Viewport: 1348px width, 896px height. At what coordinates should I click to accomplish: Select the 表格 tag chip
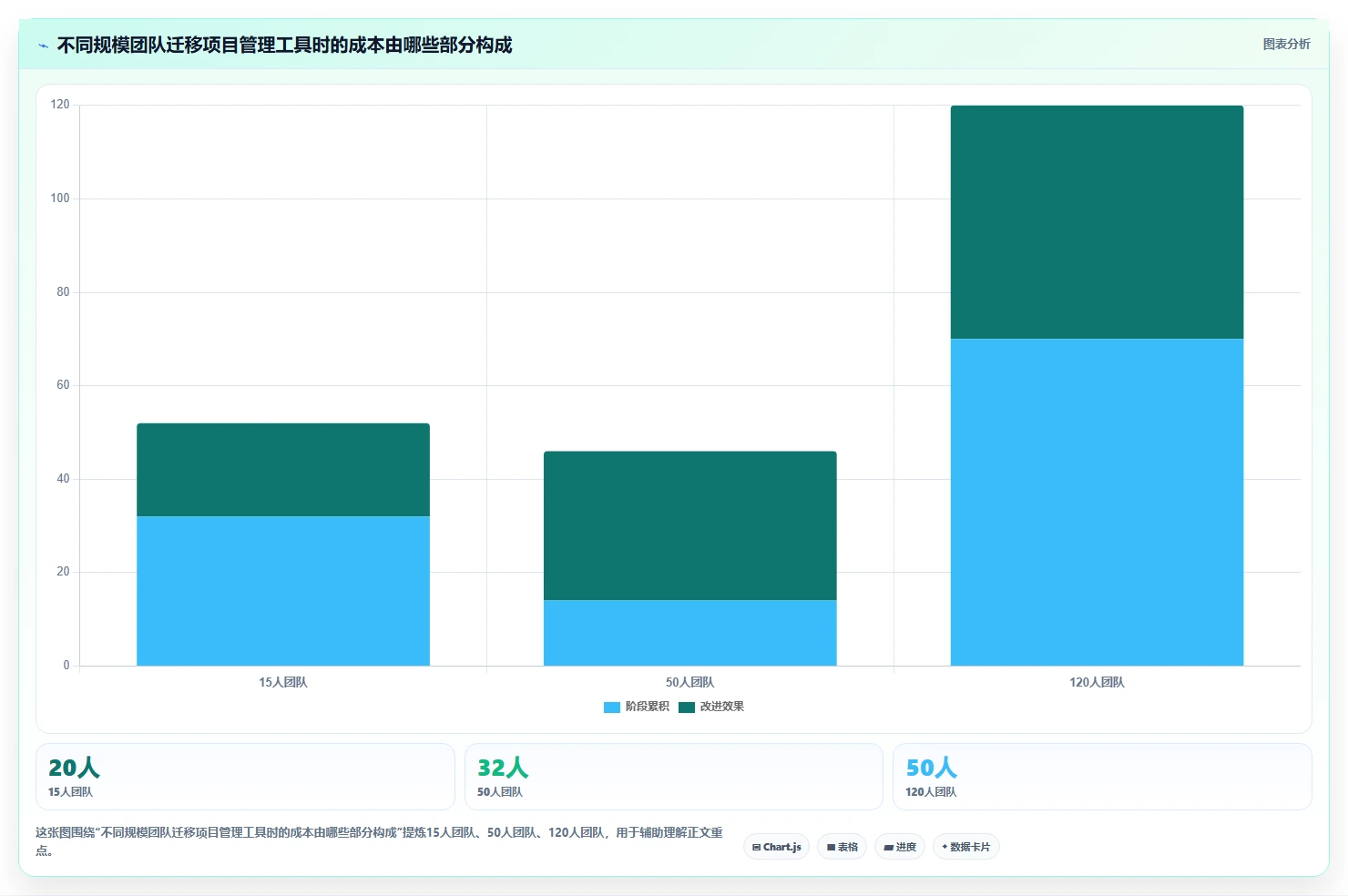point(842,847)
